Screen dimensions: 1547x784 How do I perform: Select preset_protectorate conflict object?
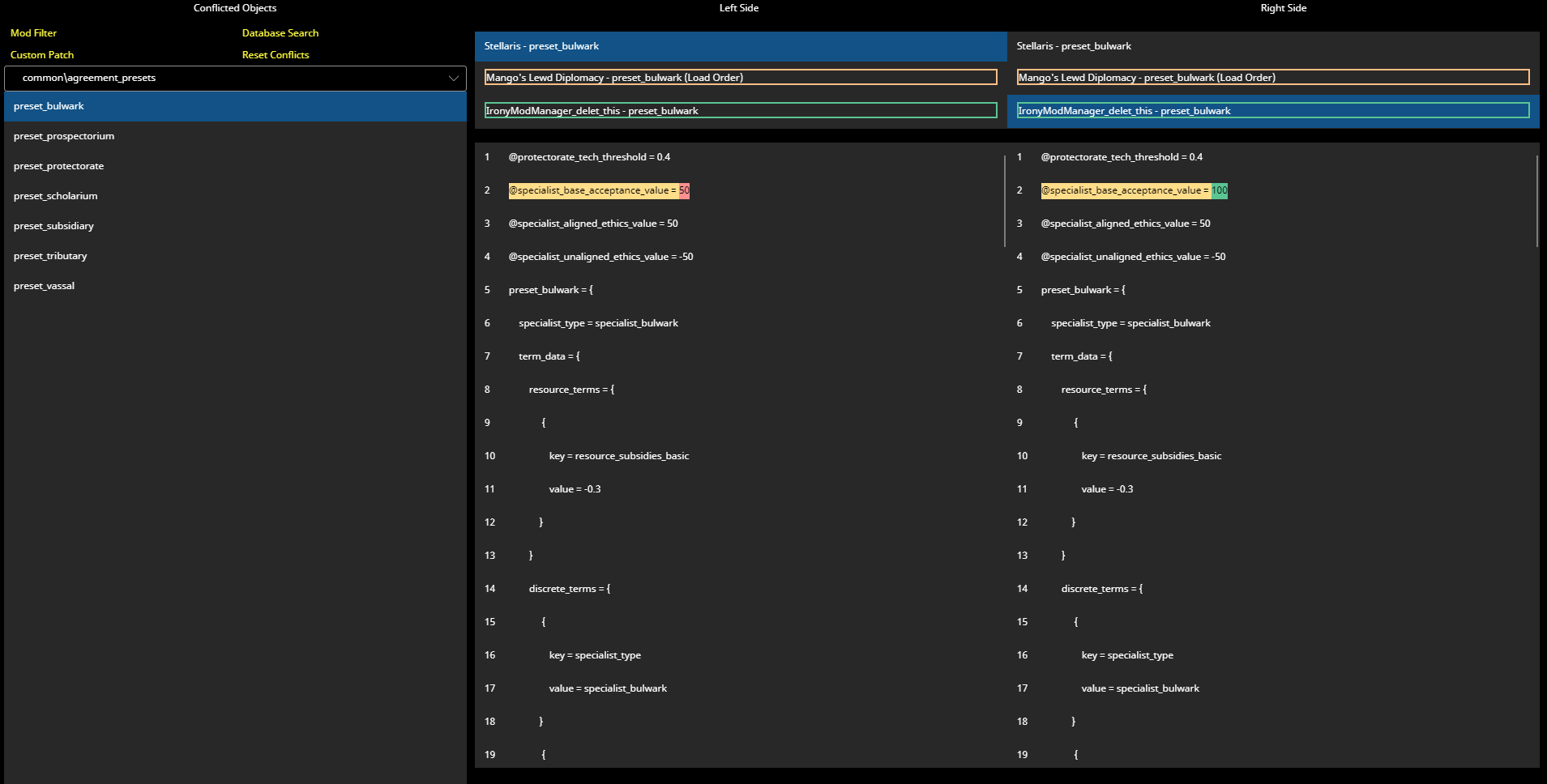[235, 166]
